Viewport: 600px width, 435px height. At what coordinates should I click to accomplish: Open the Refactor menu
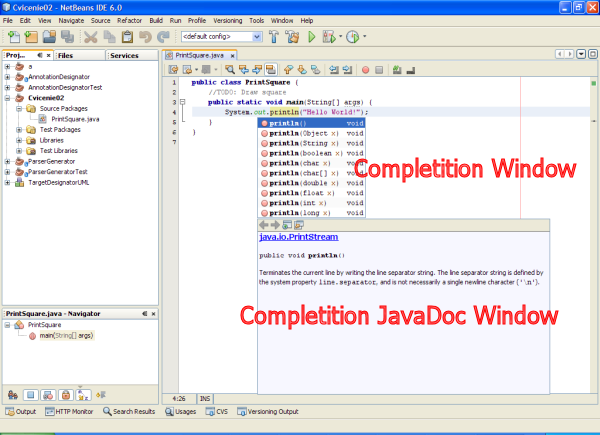(129, 21)
